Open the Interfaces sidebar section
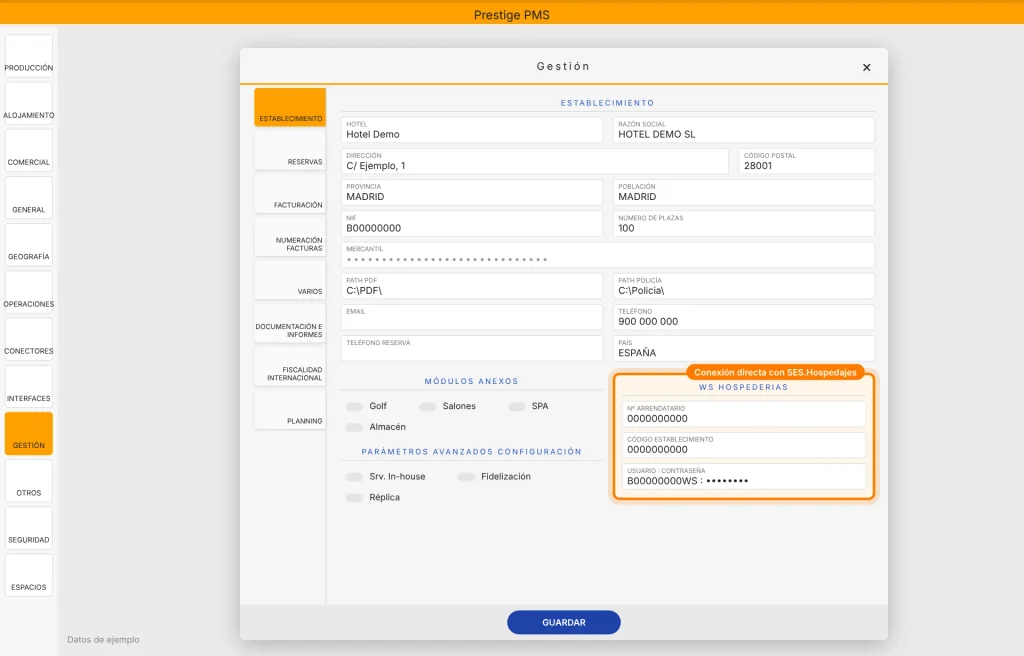Viewport: 1024px width, 656px height. 29,387
